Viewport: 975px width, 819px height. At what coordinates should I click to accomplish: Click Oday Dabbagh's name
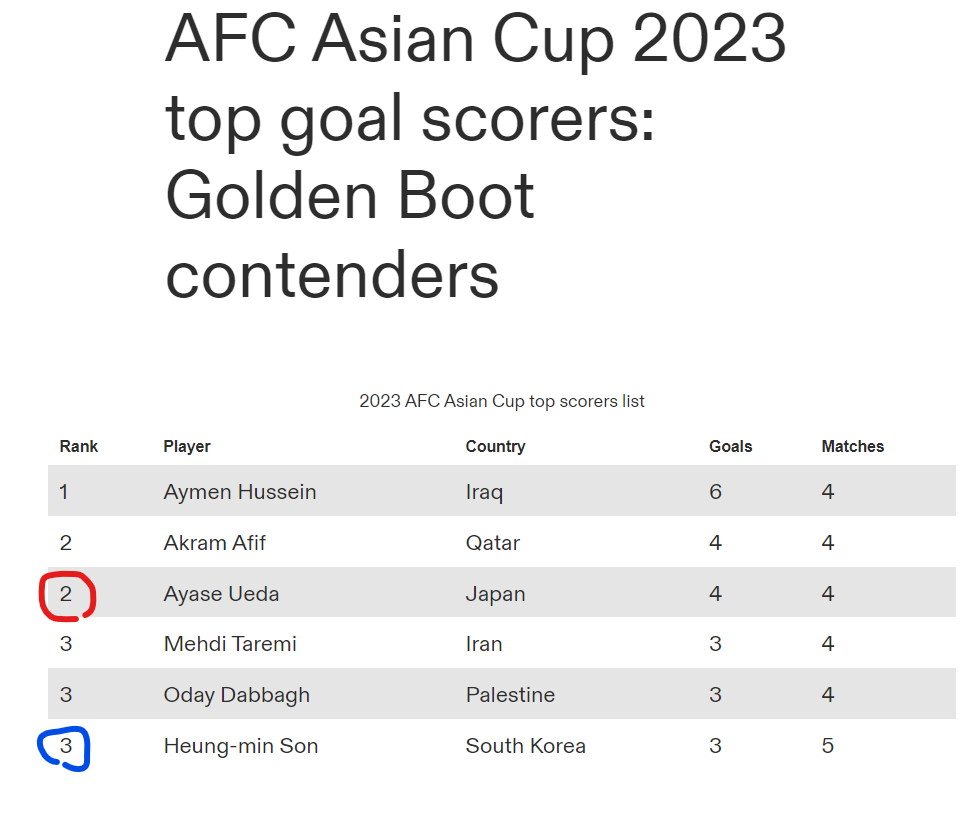pyautogui.click(x=237, y=695)
